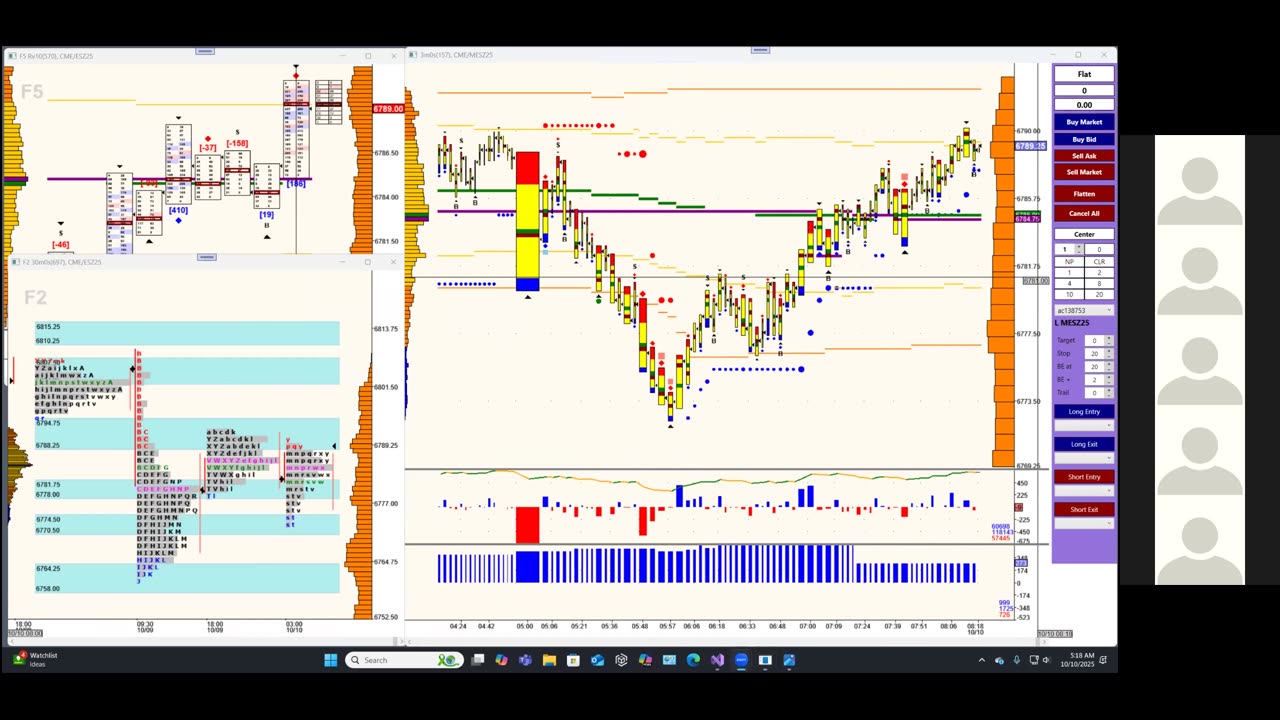
Task: Click the Stop value field
Action: [1094, 354]
